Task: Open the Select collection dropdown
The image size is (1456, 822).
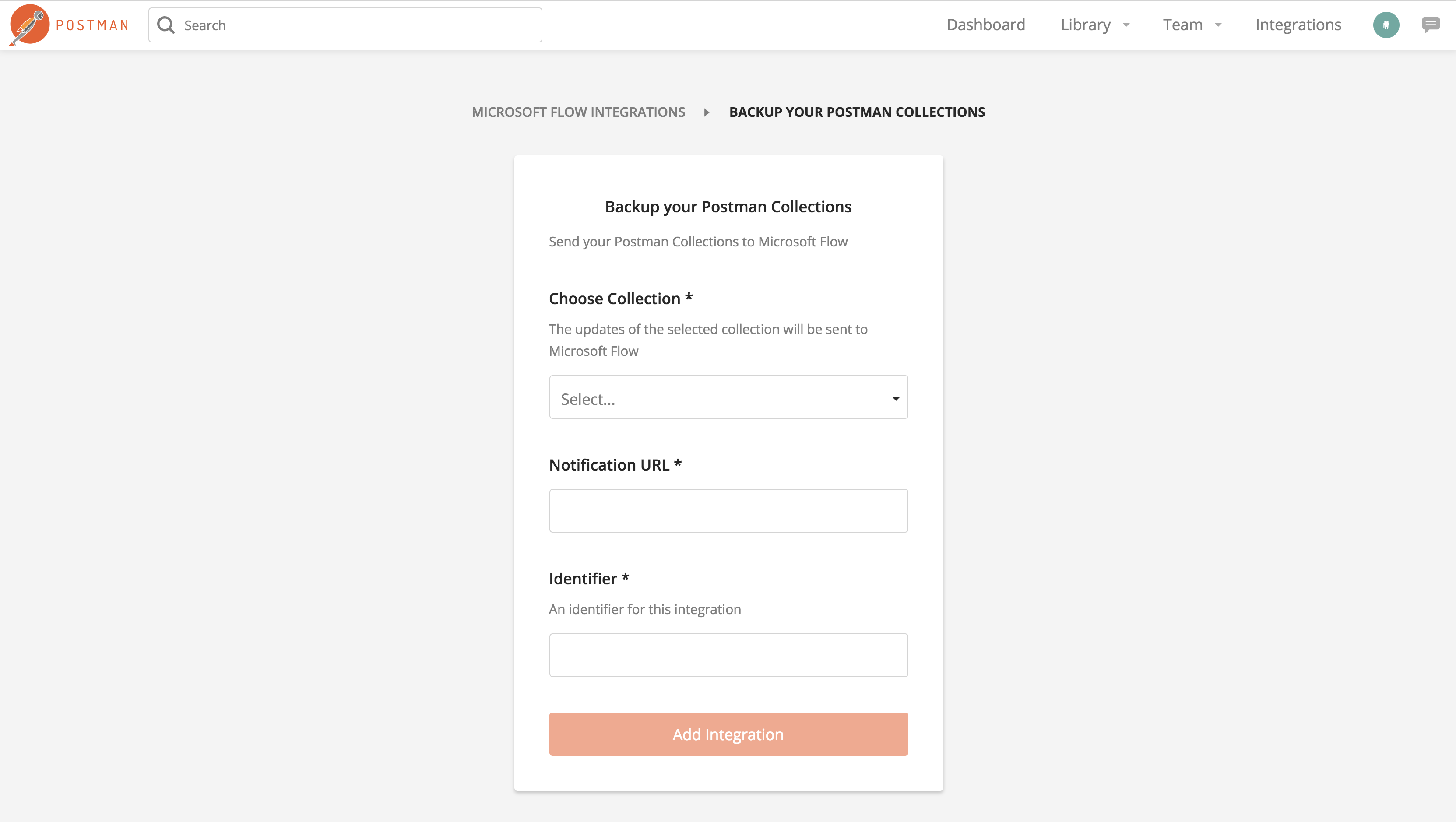Action: pyautogui.click(x=728, y=397)
